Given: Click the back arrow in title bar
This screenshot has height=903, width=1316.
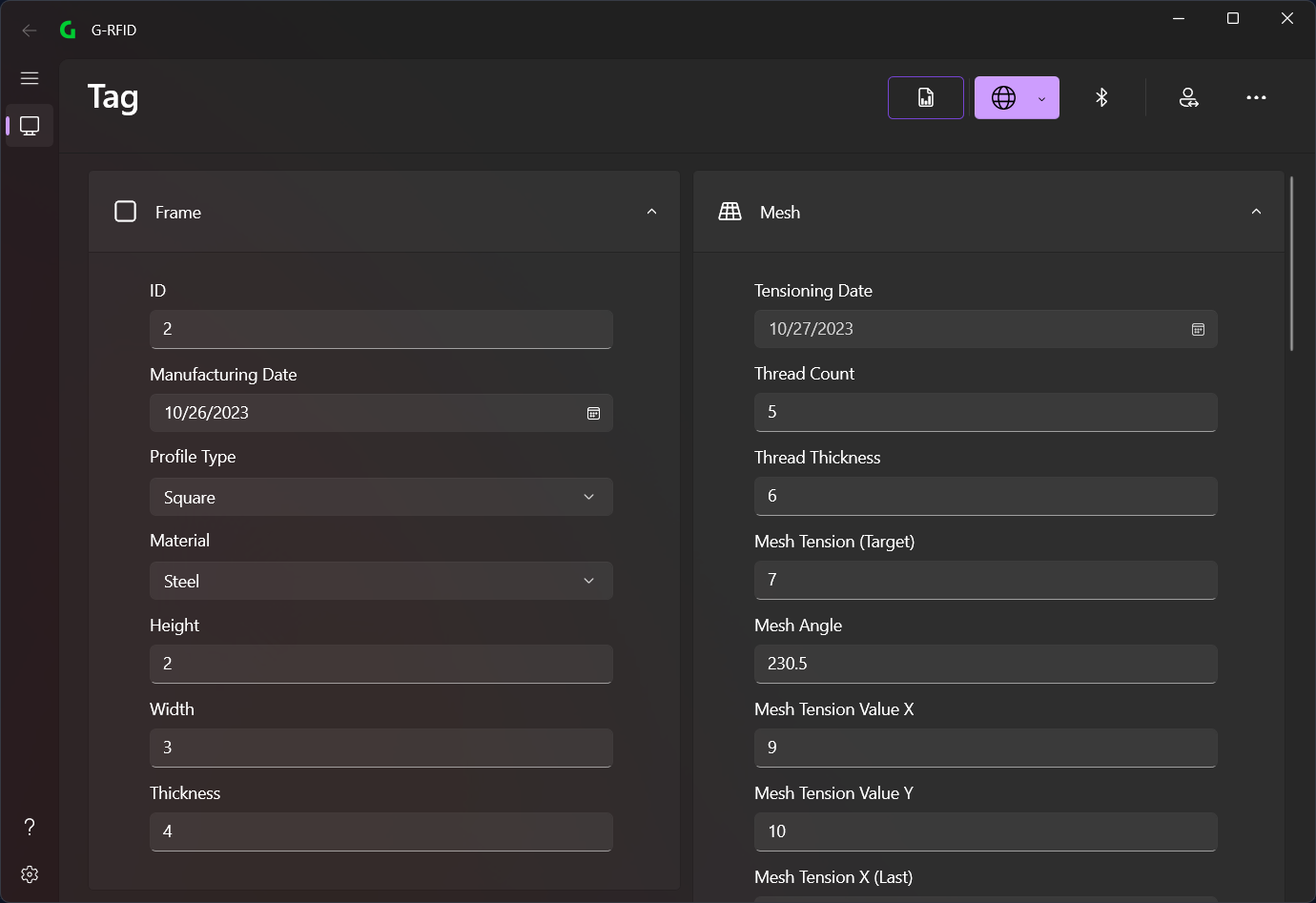Looking at the screenshot, I should [30, 31].
